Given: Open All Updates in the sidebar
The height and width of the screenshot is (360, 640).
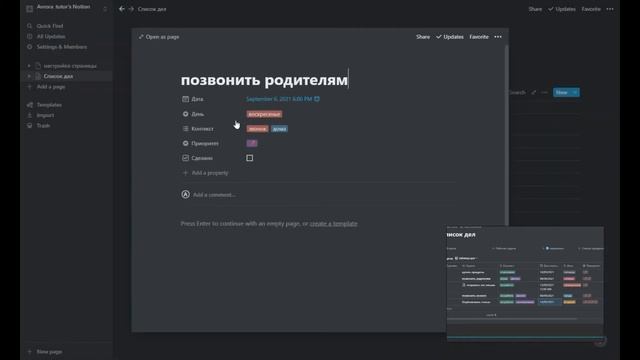Looking at the screenshot, I should [51, 36].
